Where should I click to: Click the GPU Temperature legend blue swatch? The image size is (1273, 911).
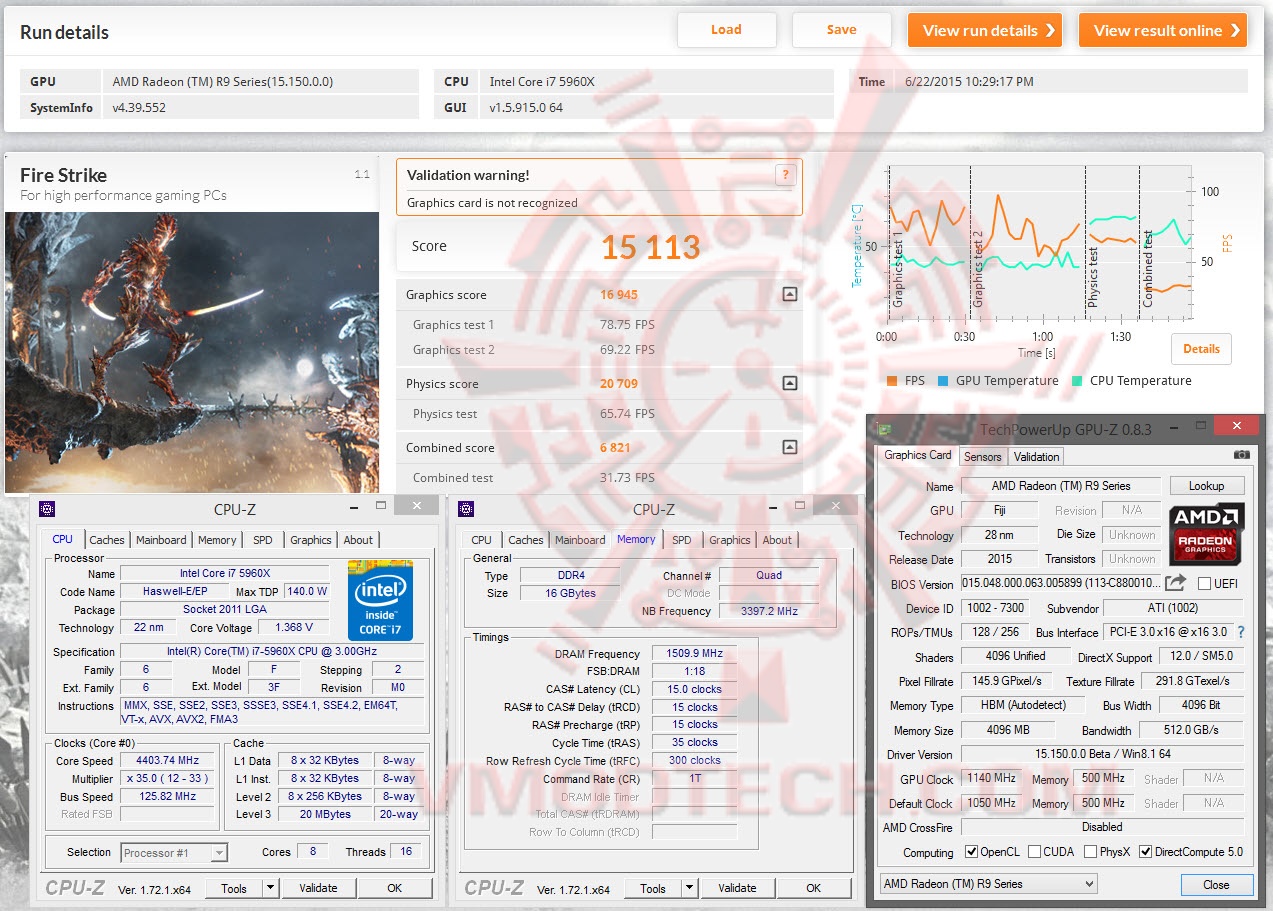click(x=944, y=381)
